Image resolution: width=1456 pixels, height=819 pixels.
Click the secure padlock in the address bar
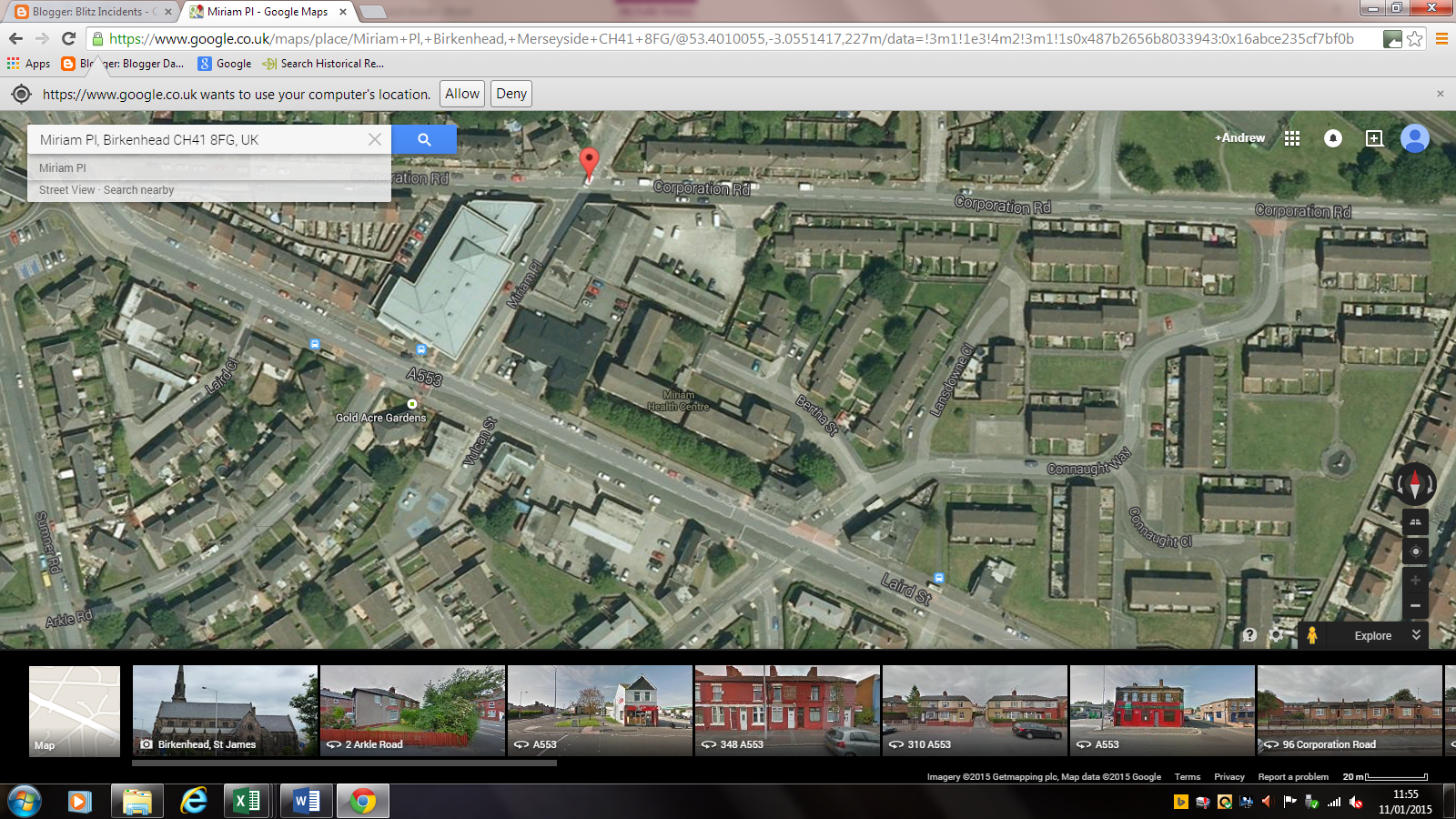click(97, 39)
